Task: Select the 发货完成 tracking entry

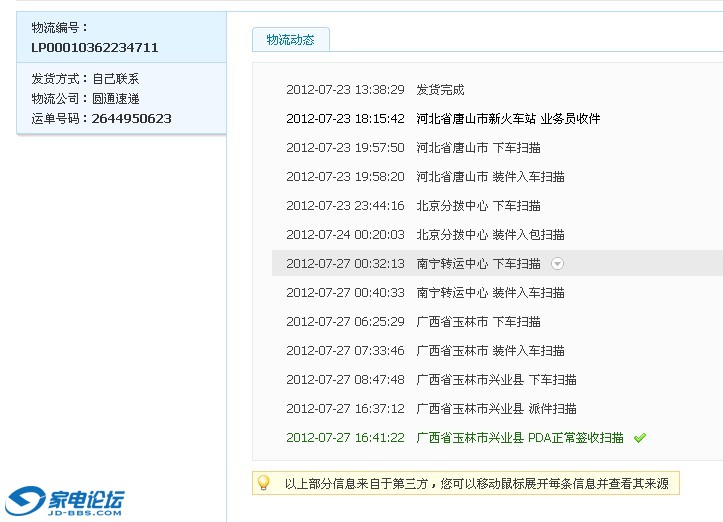Action: pyautogui.click(x=440, y=90)
